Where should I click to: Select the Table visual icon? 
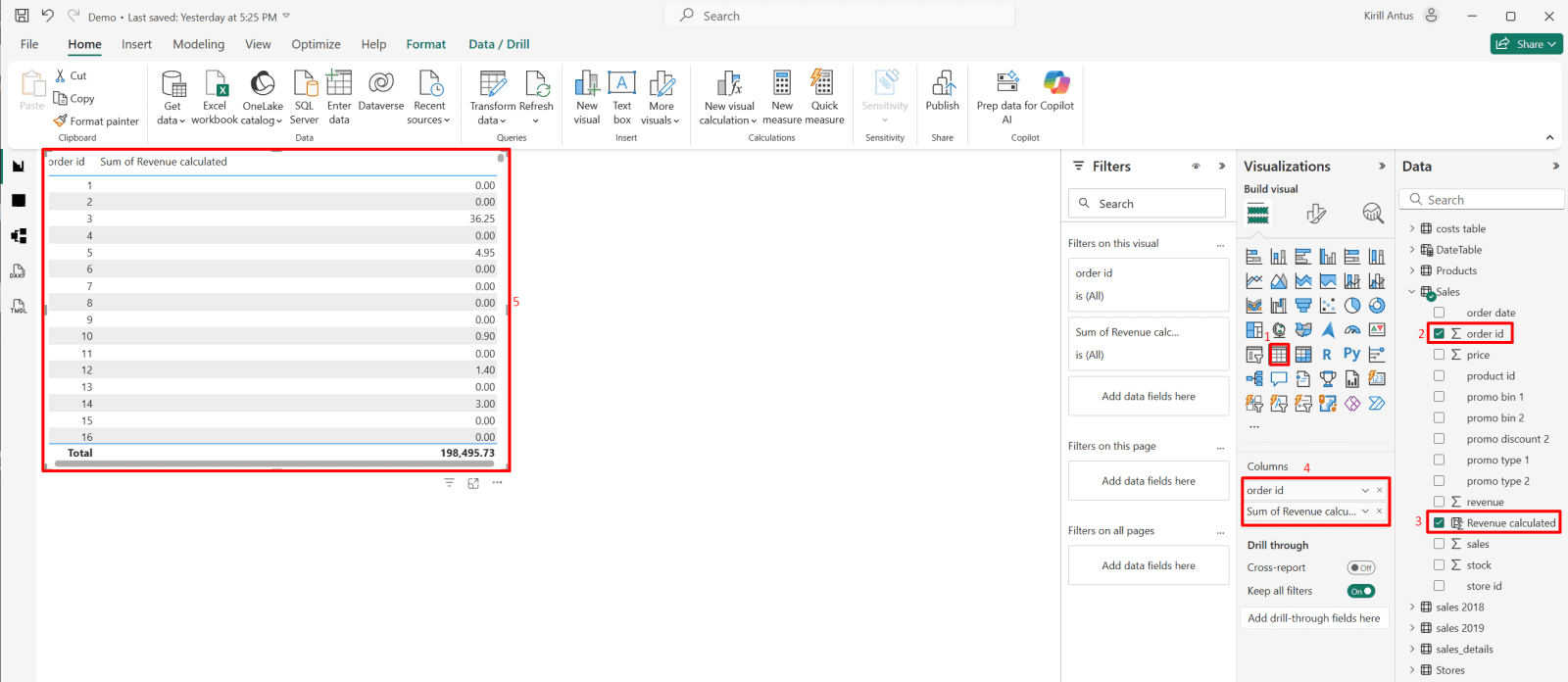[x=1279, y=355]
